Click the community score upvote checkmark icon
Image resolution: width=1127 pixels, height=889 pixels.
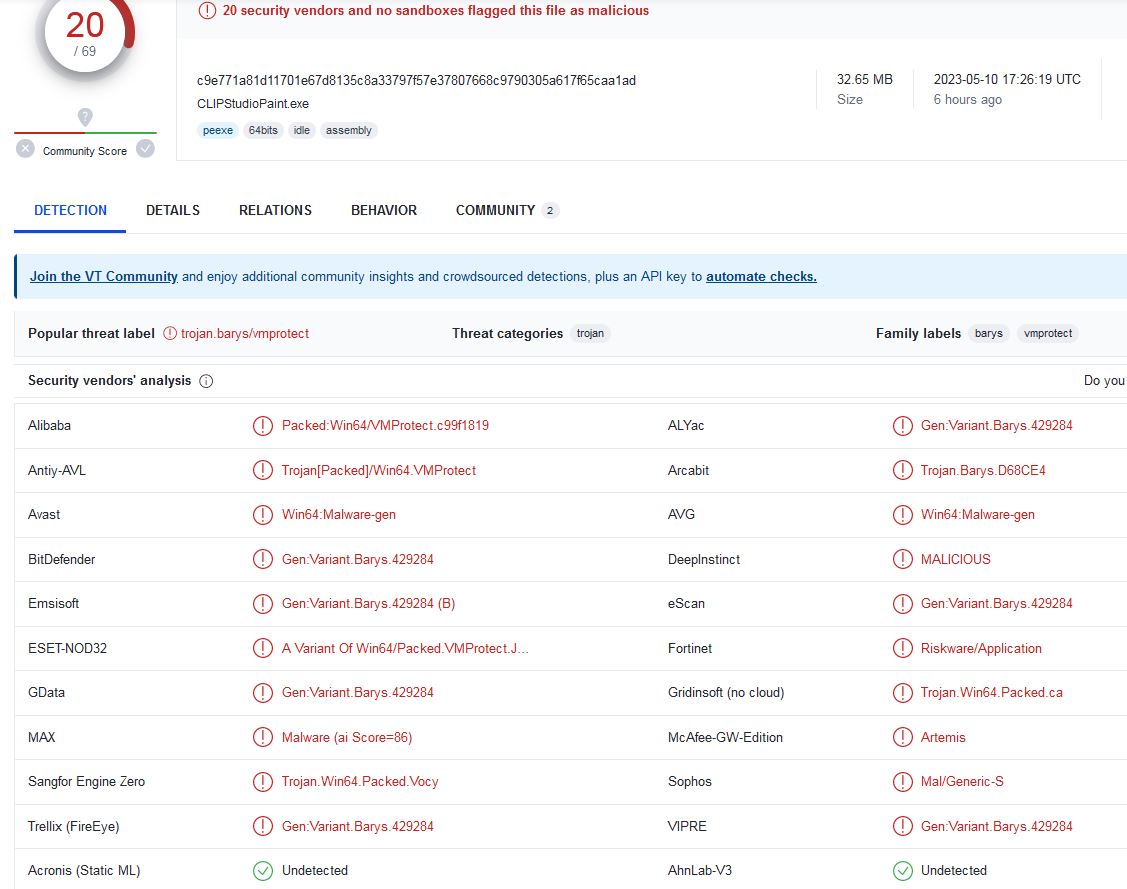pos(145,149)
